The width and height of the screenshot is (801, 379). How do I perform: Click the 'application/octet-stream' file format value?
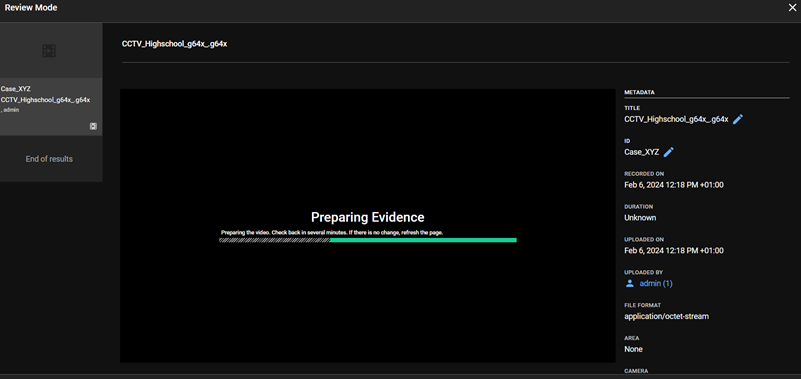coord(667,316)
